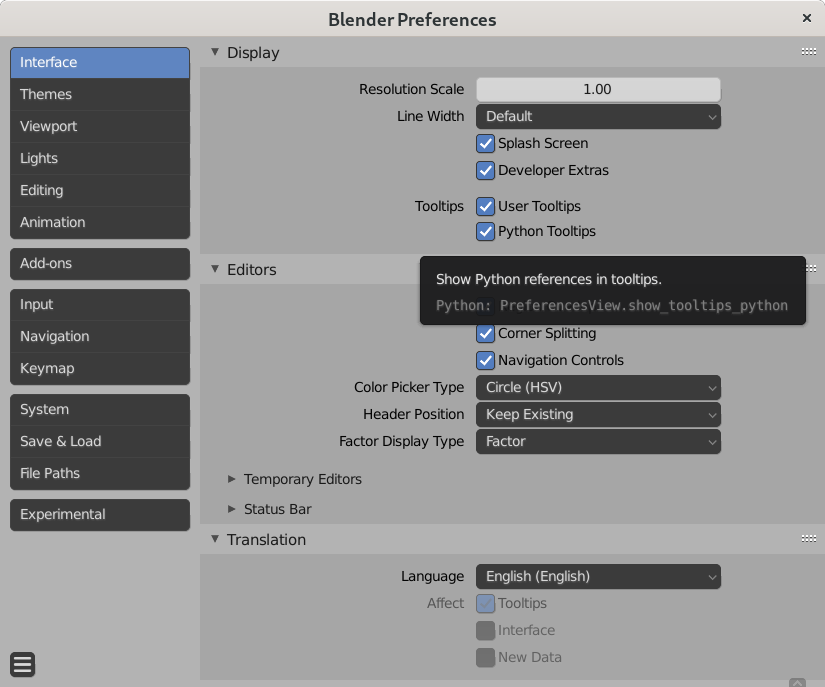Click the Resolution Scale value field
The height and width of the screenshot is (687, 825).
[598, 89]
